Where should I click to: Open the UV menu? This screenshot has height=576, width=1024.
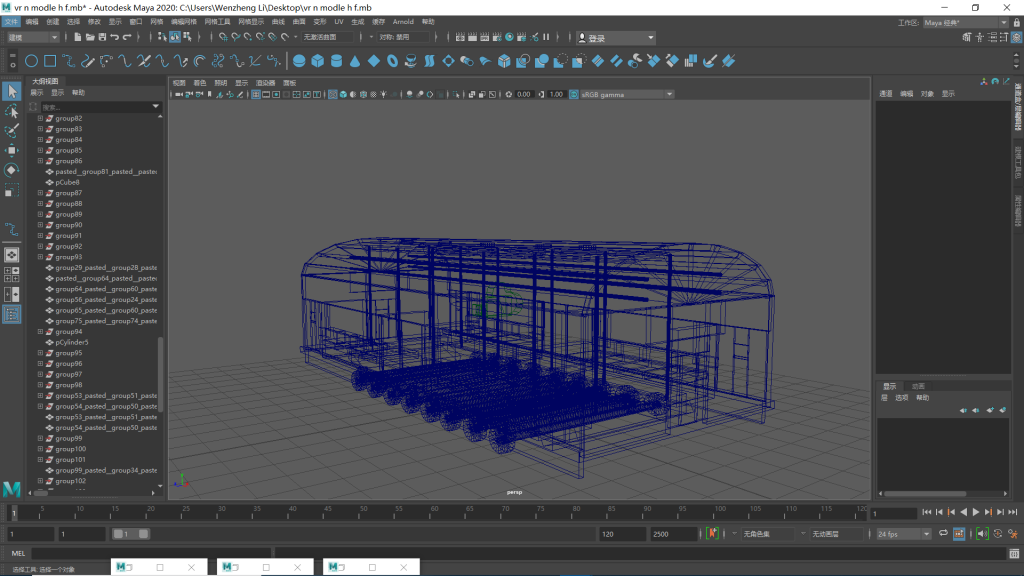[339, 22]
